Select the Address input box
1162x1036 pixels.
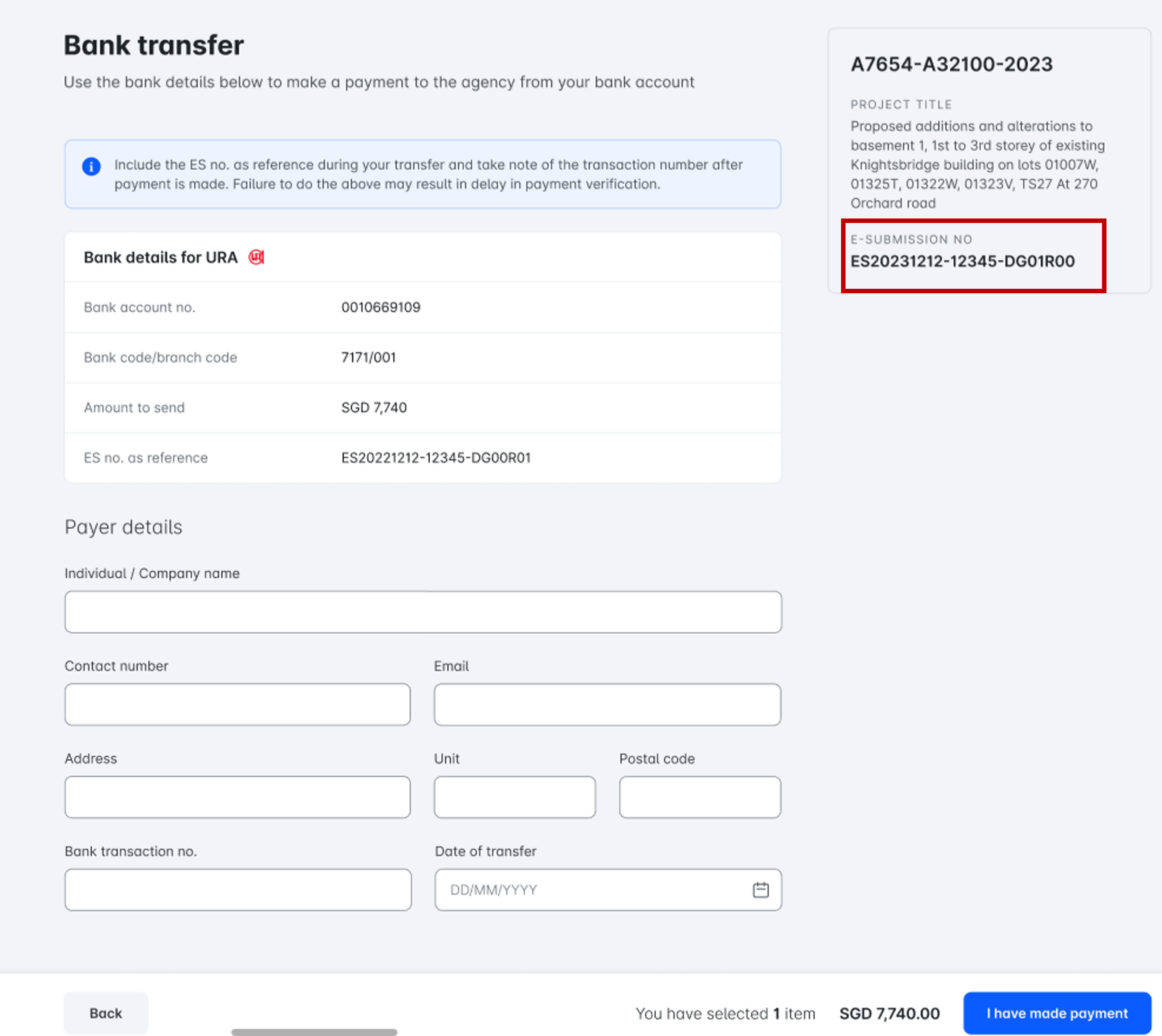tap(237, 797)
